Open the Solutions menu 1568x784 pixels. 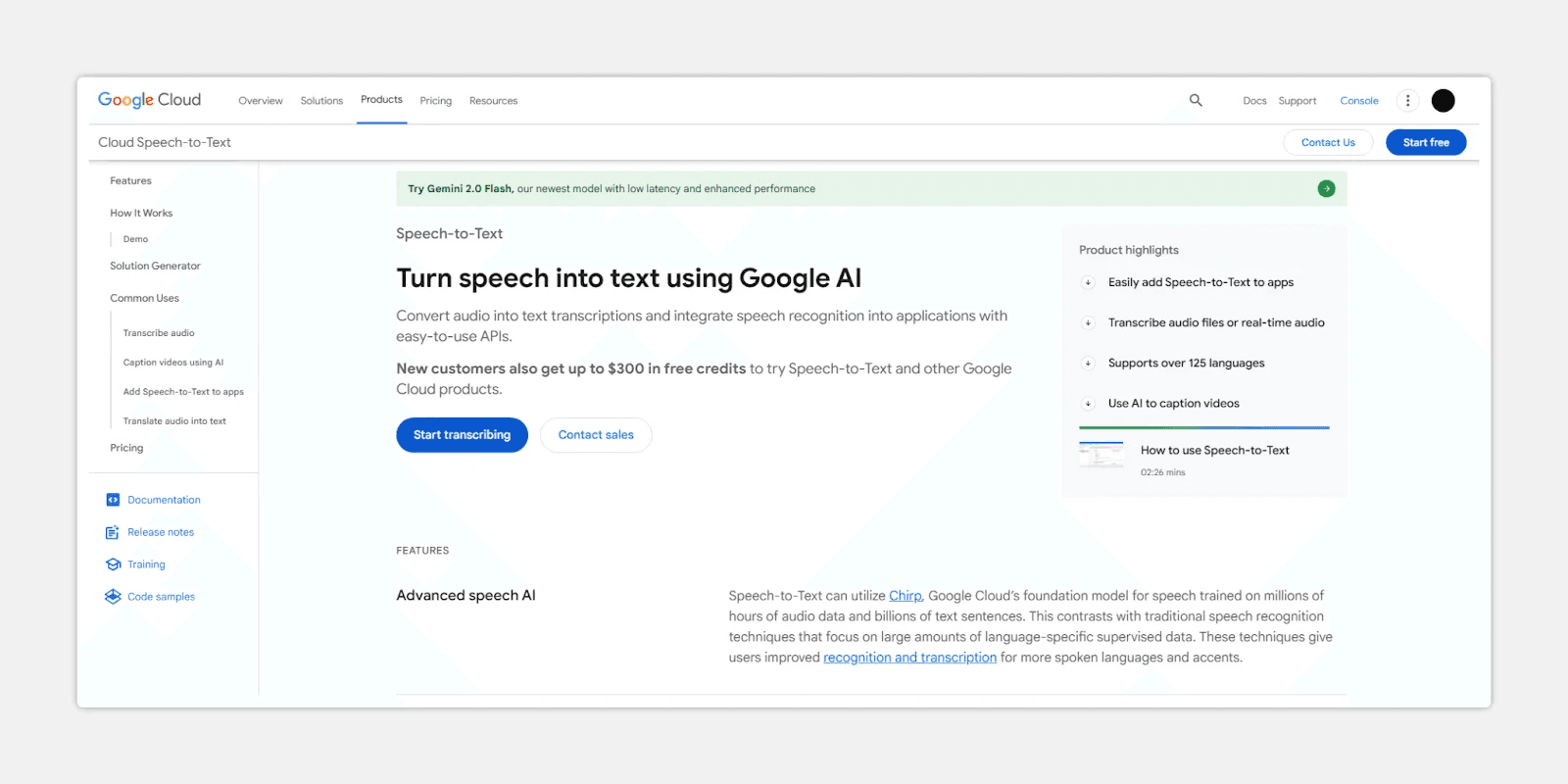point(321,101)
